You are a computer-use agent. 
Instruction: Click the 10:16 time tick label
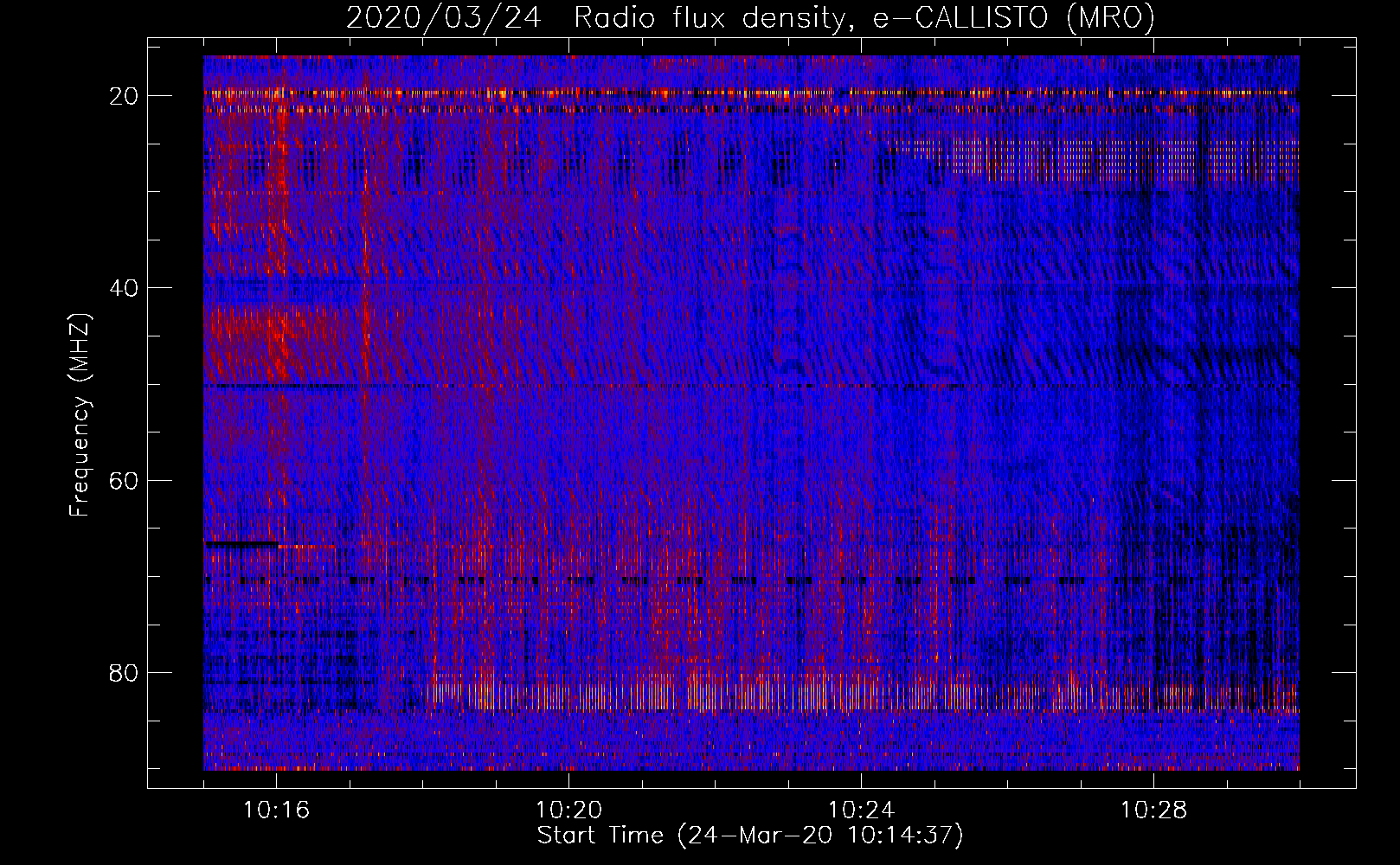[277, 811]
